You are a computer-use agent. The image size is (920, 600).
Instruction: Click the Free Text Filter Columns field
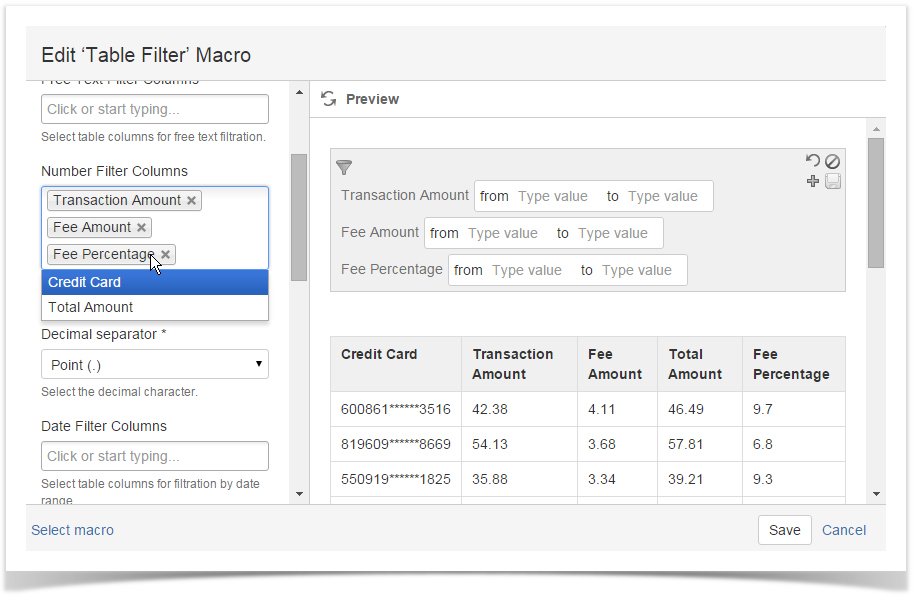pos(154,109)
